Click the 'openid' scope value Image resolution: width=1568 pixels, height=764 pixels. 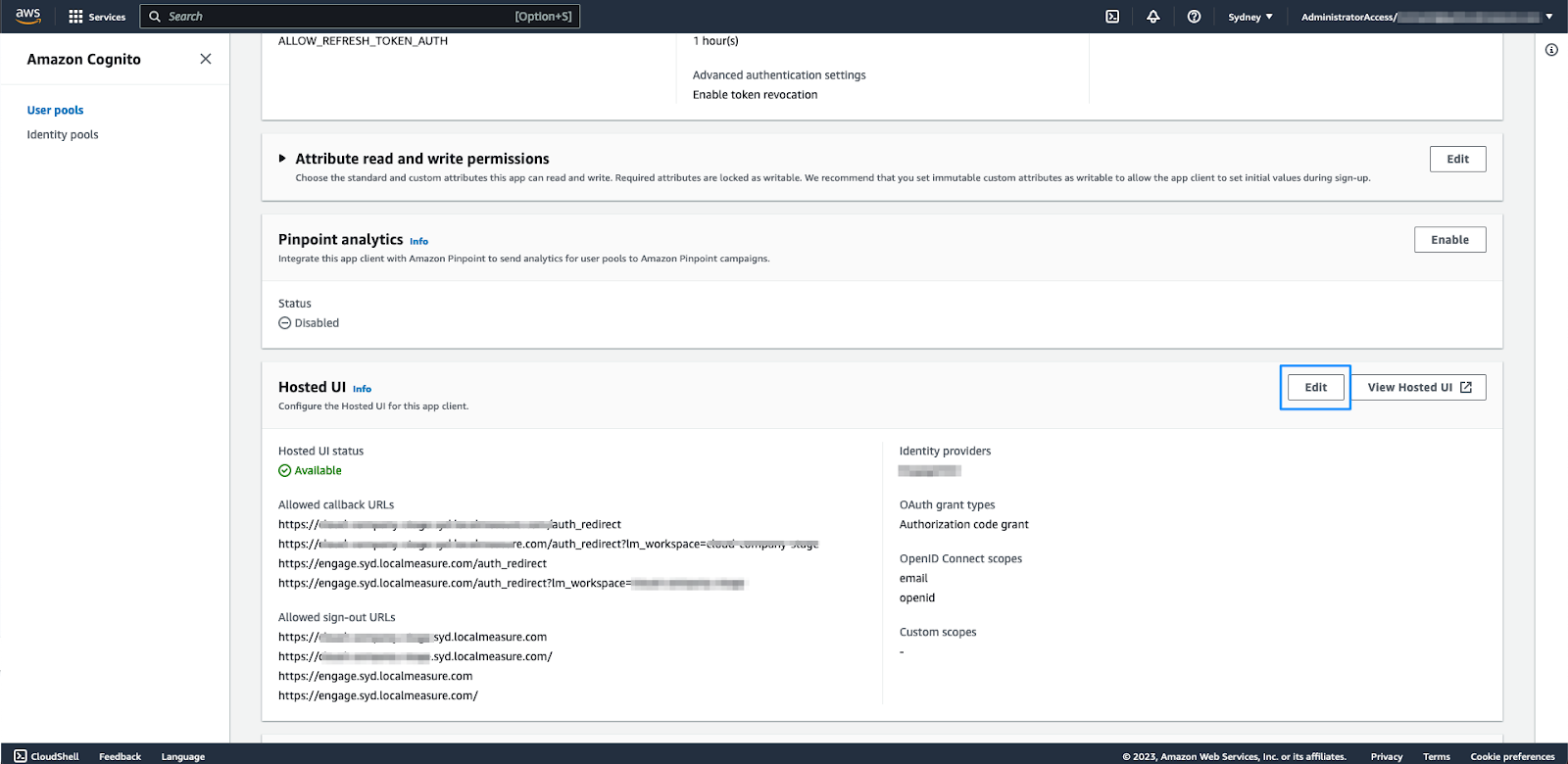pyautogui.click(x=917, y=598)
